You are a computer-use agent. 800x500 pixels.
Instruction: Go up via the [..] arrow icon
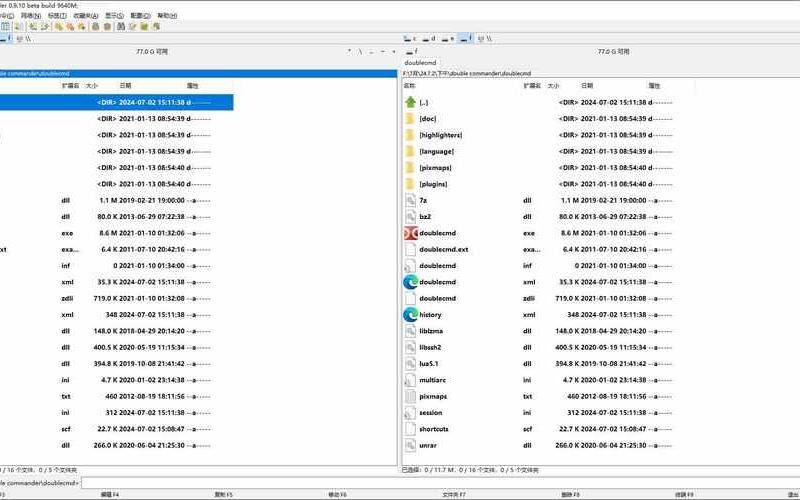410,102
